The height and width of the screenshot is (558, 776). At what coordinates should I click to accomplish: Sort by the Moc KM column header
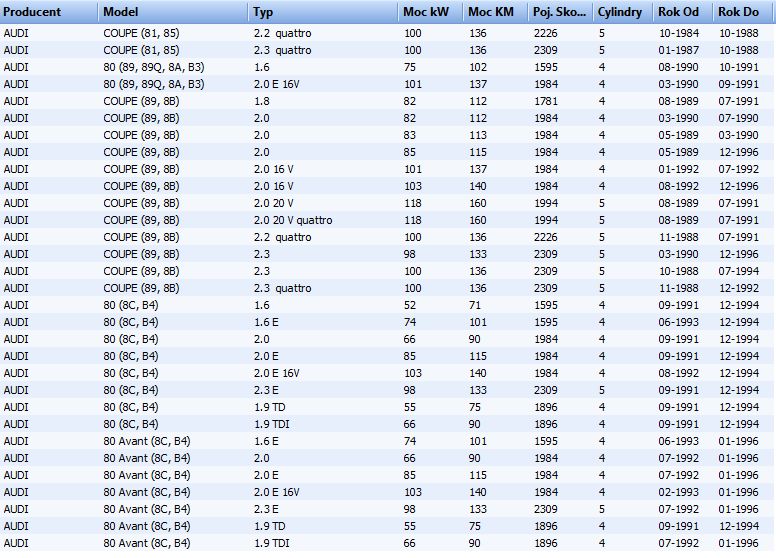coord(495,12)
